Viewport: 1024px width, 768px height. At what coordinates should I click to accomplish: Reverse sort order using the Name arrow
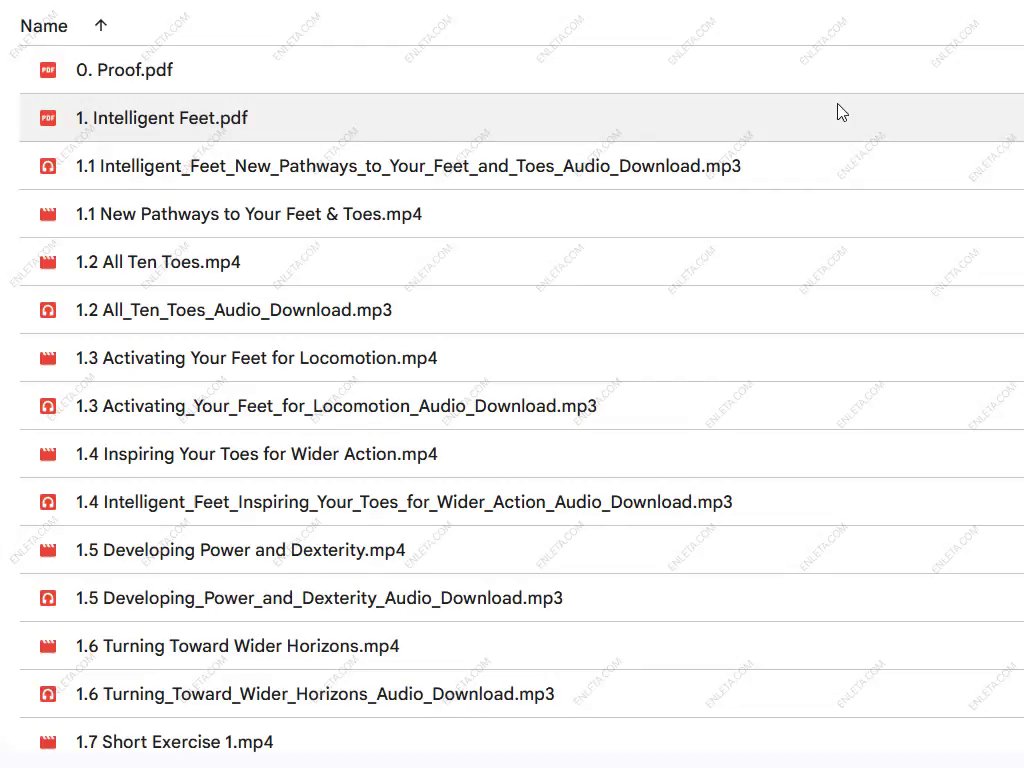[x=100, y=26]
